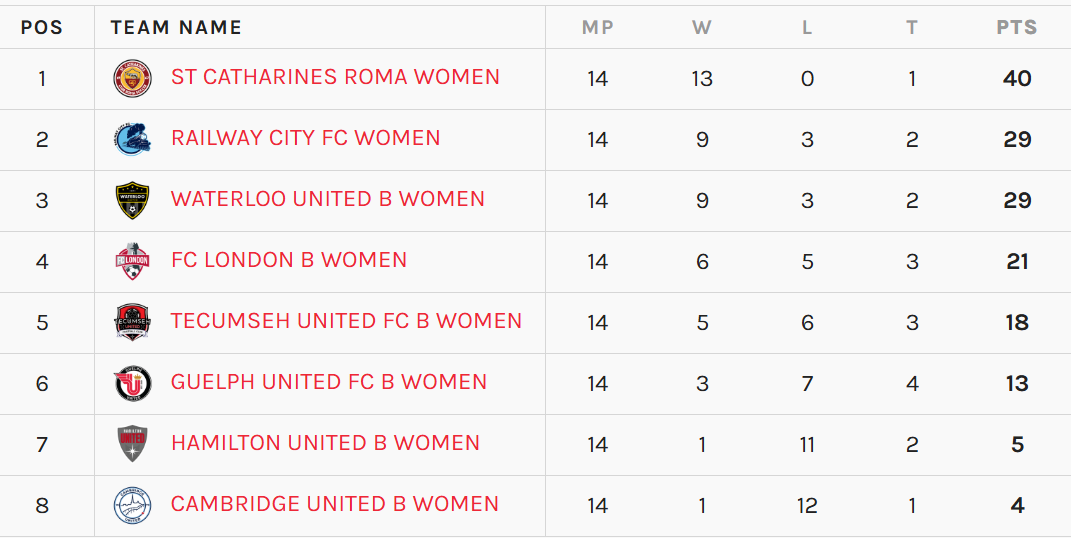Open Railway City FC Women team page
Image resolution: width=1071 pixels, height=538 pixels.
pyautogui.click(x=305, y=138)
